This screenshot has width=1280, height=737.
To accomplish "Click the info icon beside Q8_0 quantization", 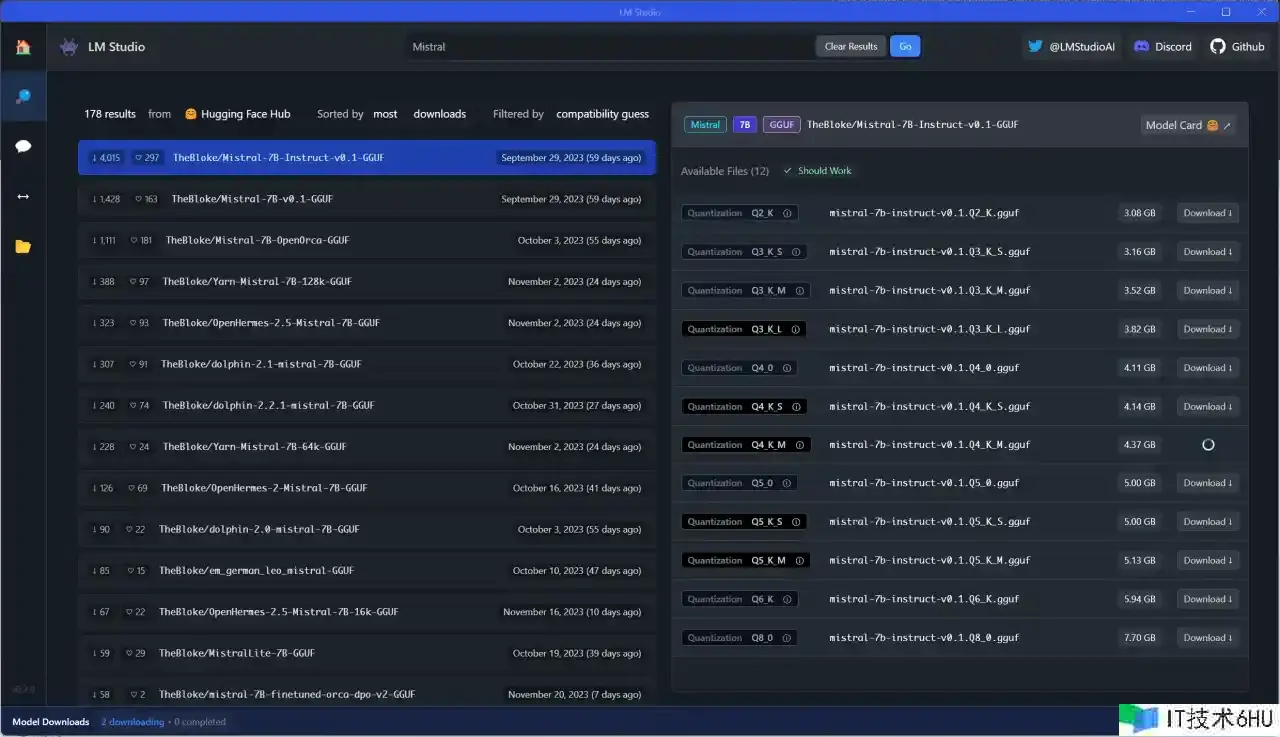I will (x=787, y=638).
